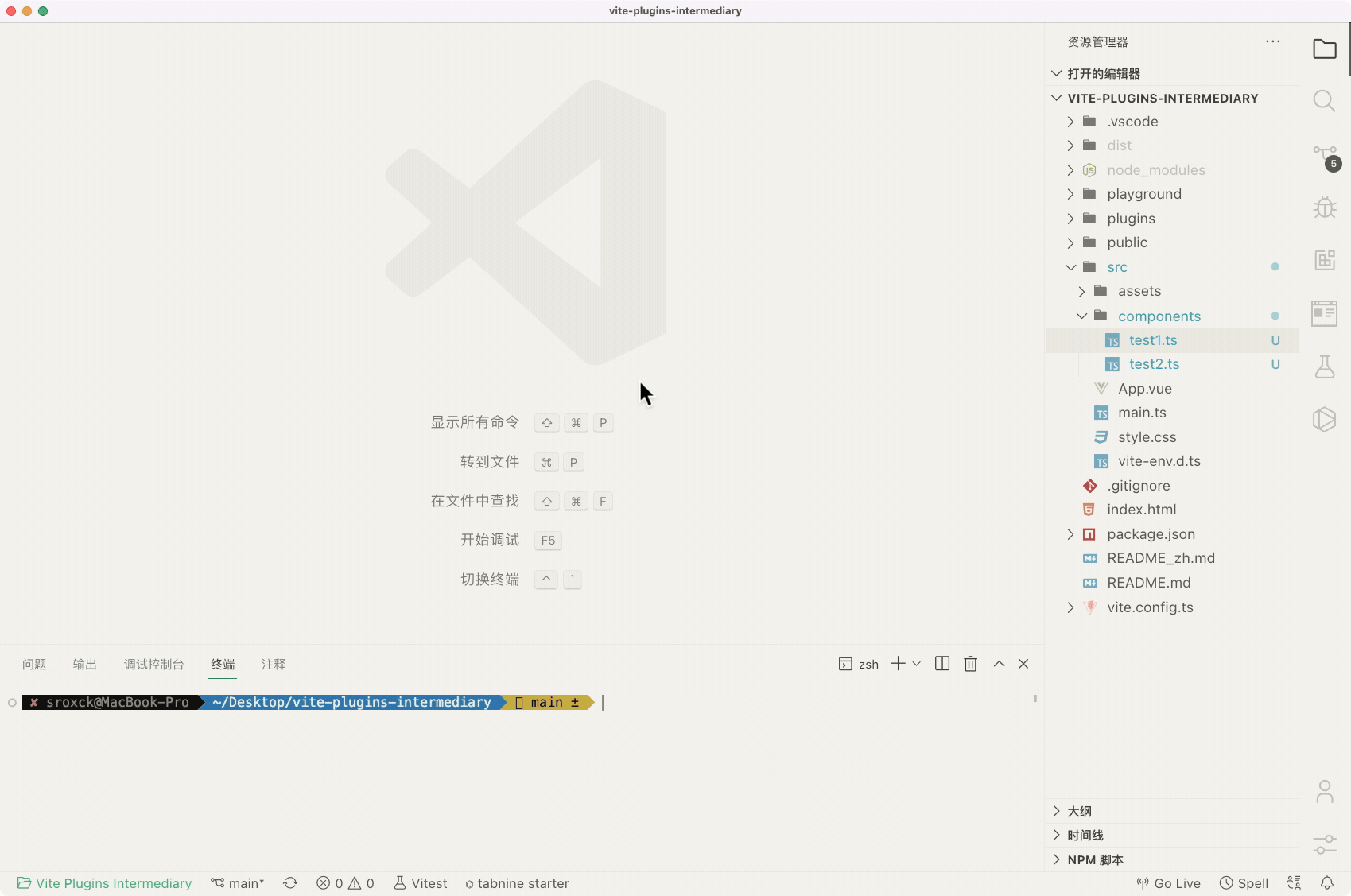
Task: Close the bottom panel with X icon
Action: 1023,664
